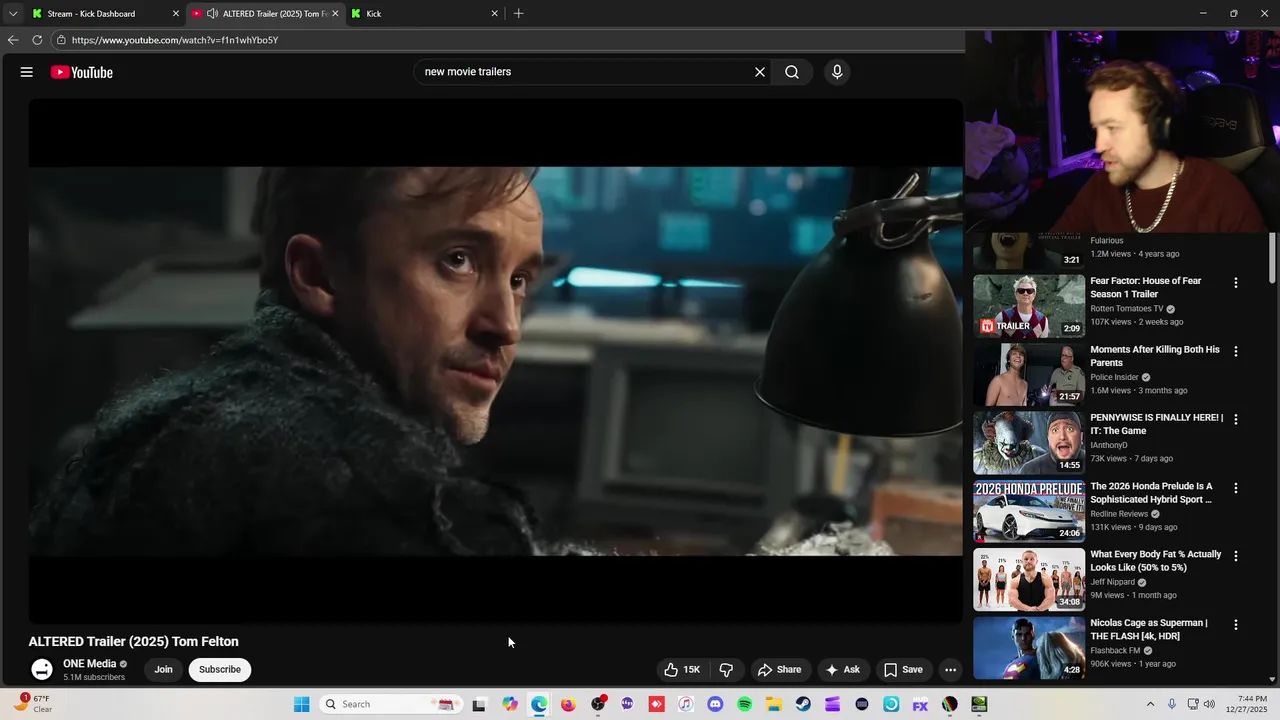Click the suggested videos scrollbar
The image size is (1280, 720).
tap(1272, 258)
